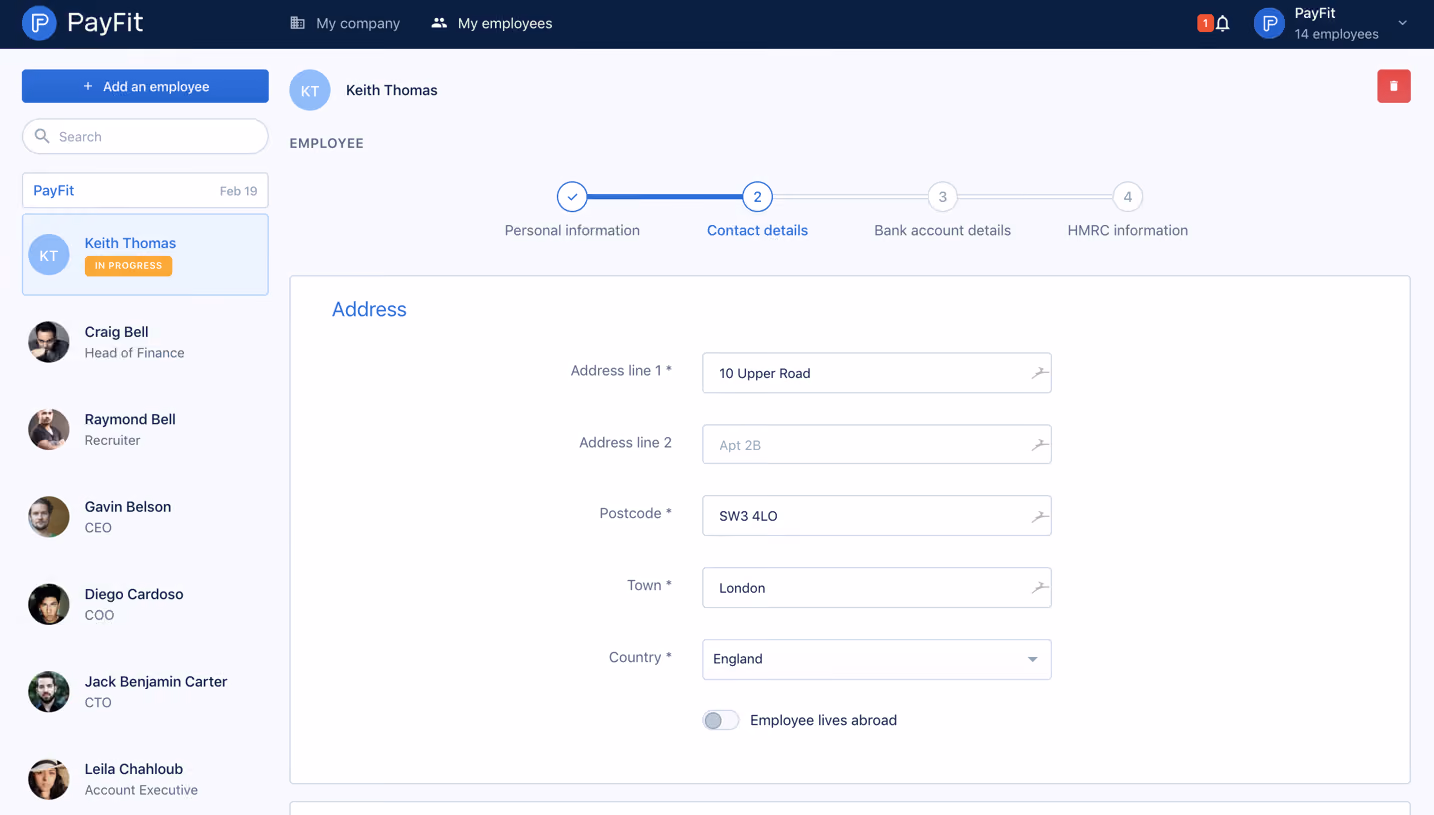1434x815 pixels.
Task: Select the Contact details step
Action: (757, 211)
